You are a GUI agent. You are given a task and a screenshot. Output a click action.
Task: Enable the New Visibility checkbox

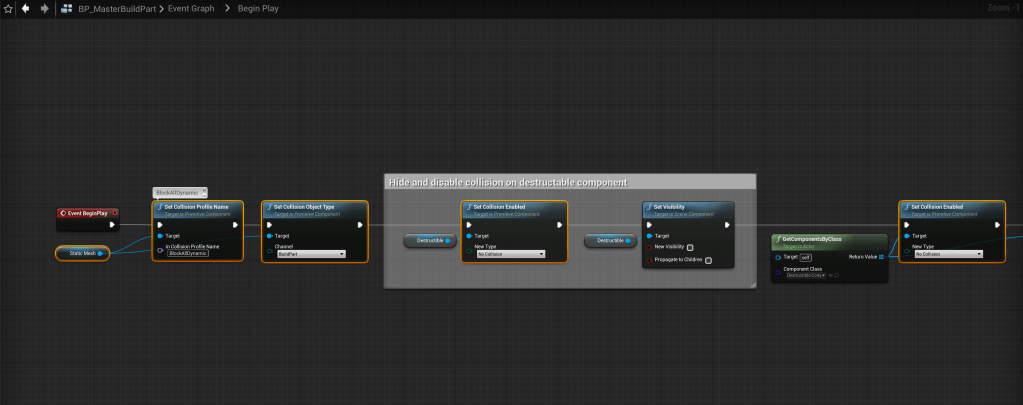click(x=690, y=247)
